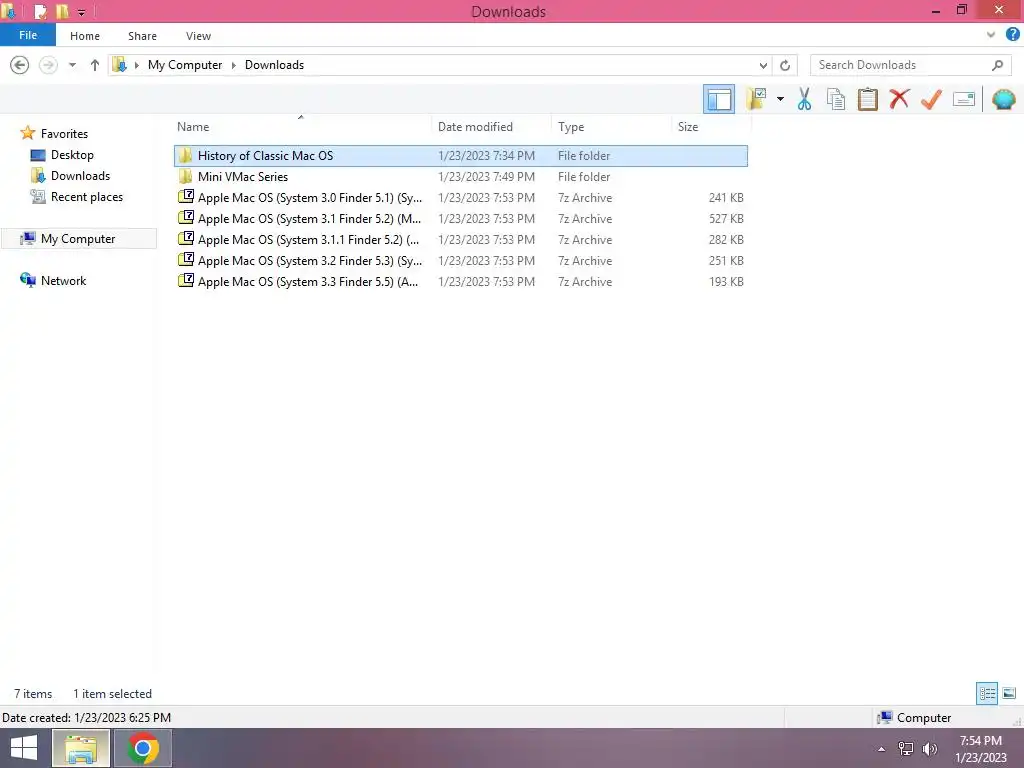Go back with the Back arrow button
The height and width of the screenshot is (768, 1024).
20,65
